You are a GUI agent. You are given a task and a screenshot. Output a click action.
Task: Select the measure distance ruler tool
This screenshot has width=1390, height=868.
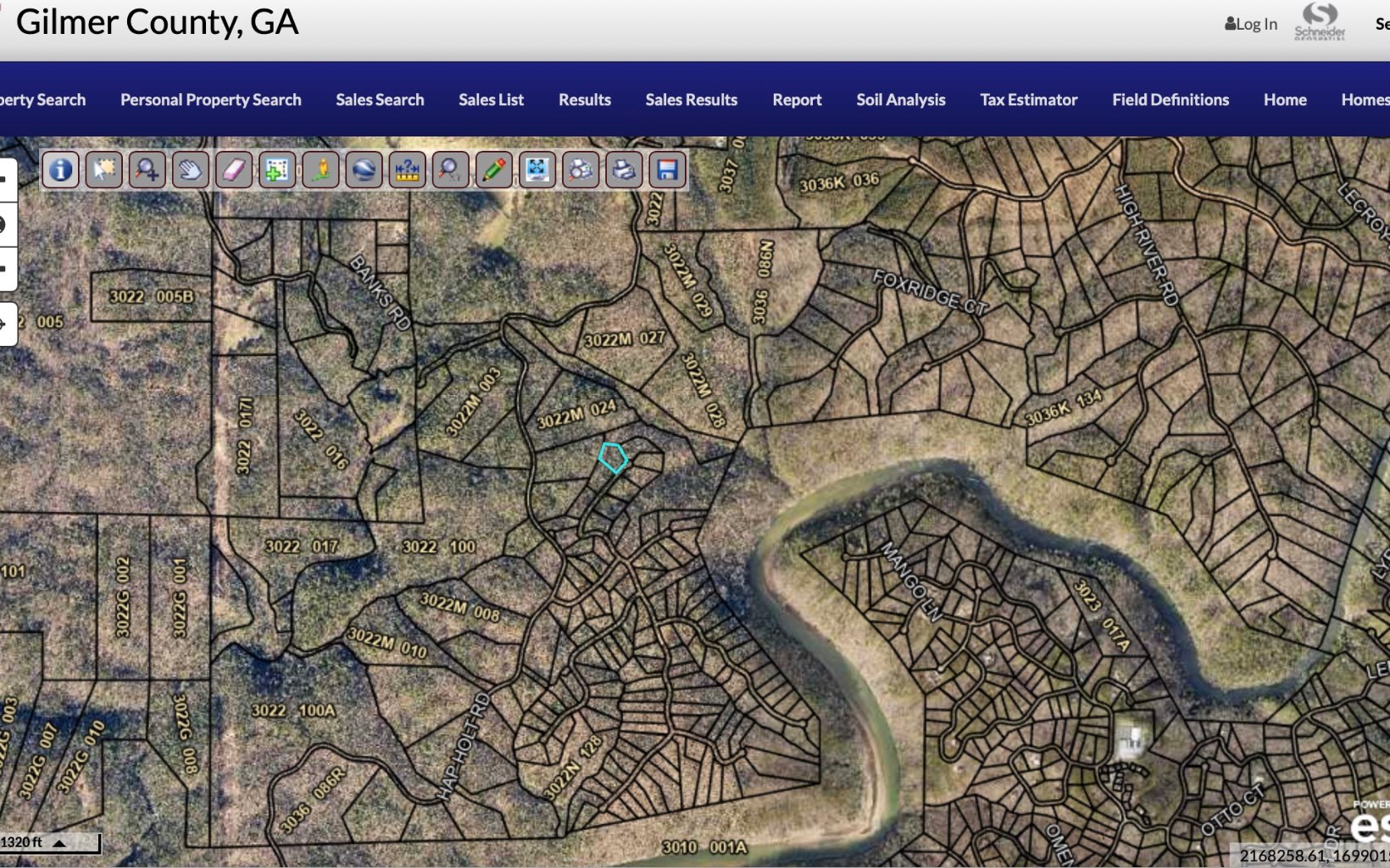coord(407,170)
